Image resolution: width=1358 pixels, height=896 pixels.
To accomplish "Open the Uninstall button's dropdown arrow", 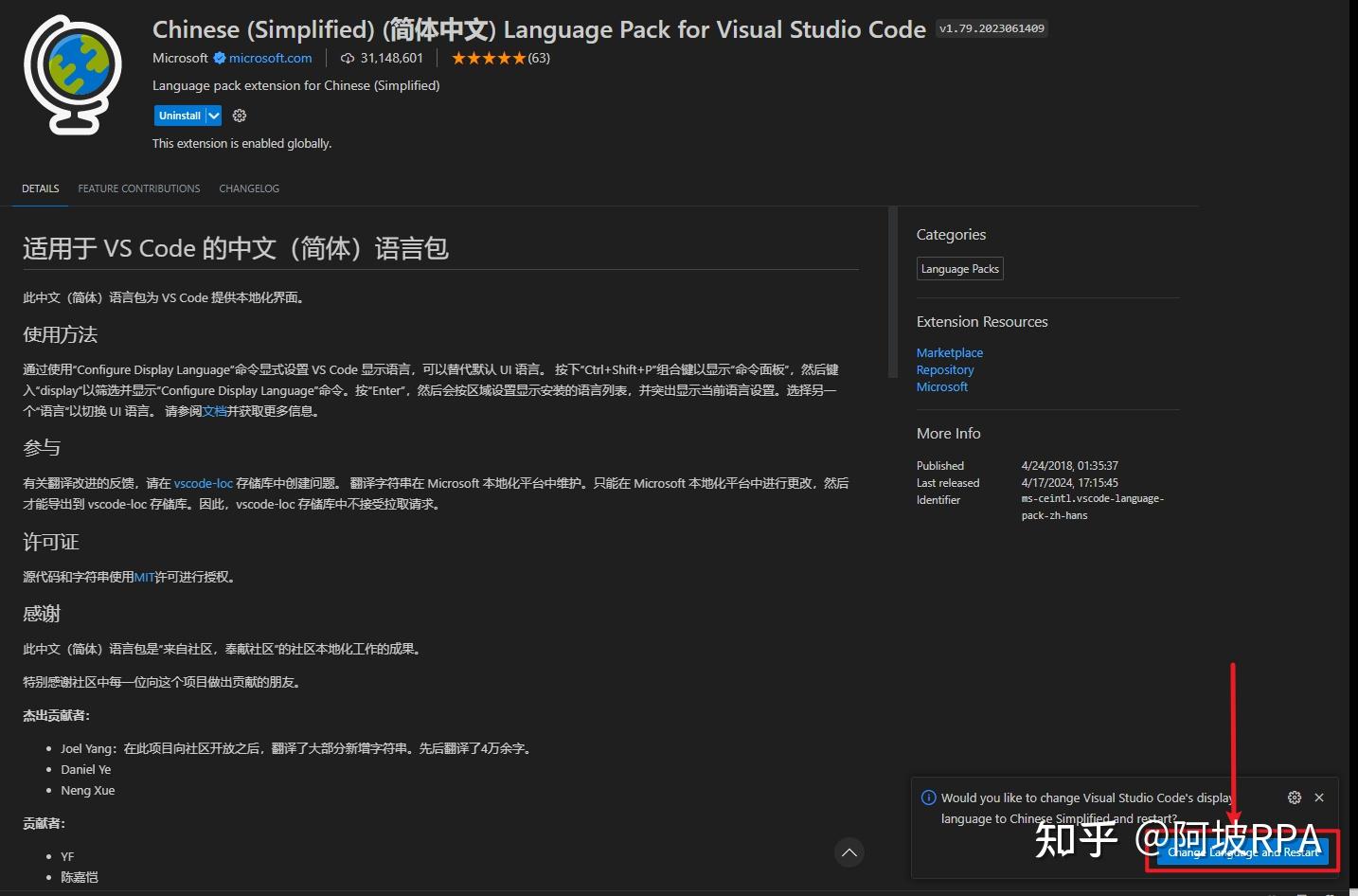I will coord(214,115).
